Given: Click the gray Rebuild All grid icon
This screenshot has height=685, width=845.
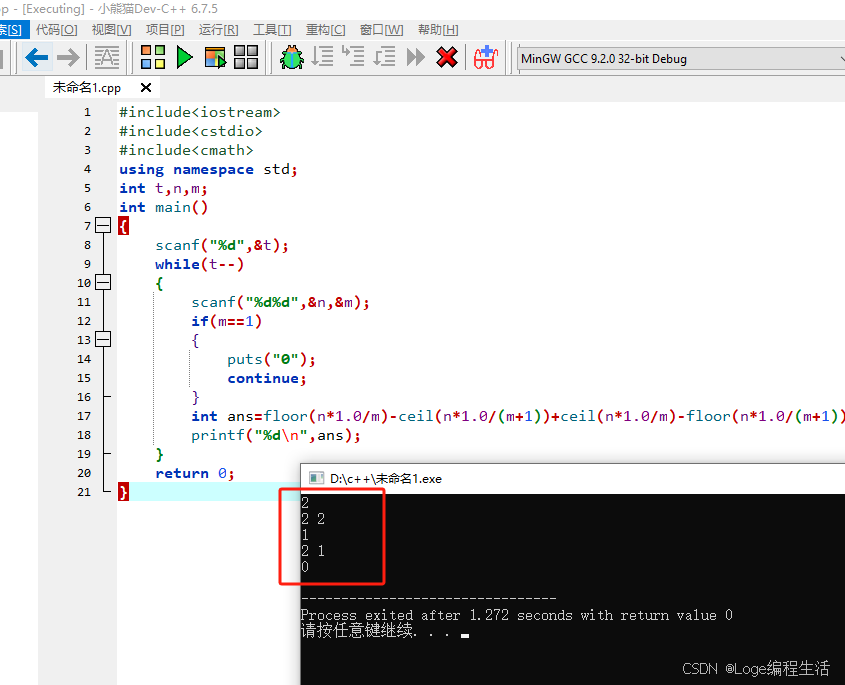Looking at the screenshot, I should click(246, 57).
